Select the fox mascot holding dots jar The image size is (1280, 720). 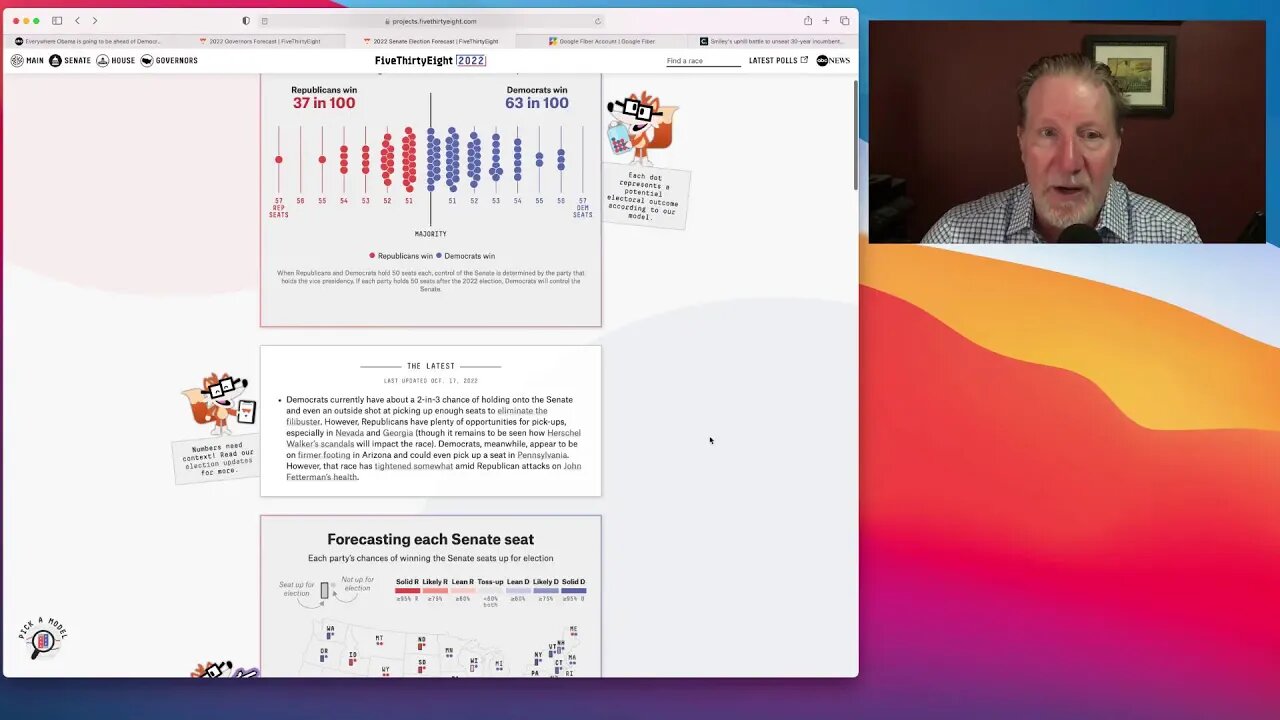coord(642,128)
